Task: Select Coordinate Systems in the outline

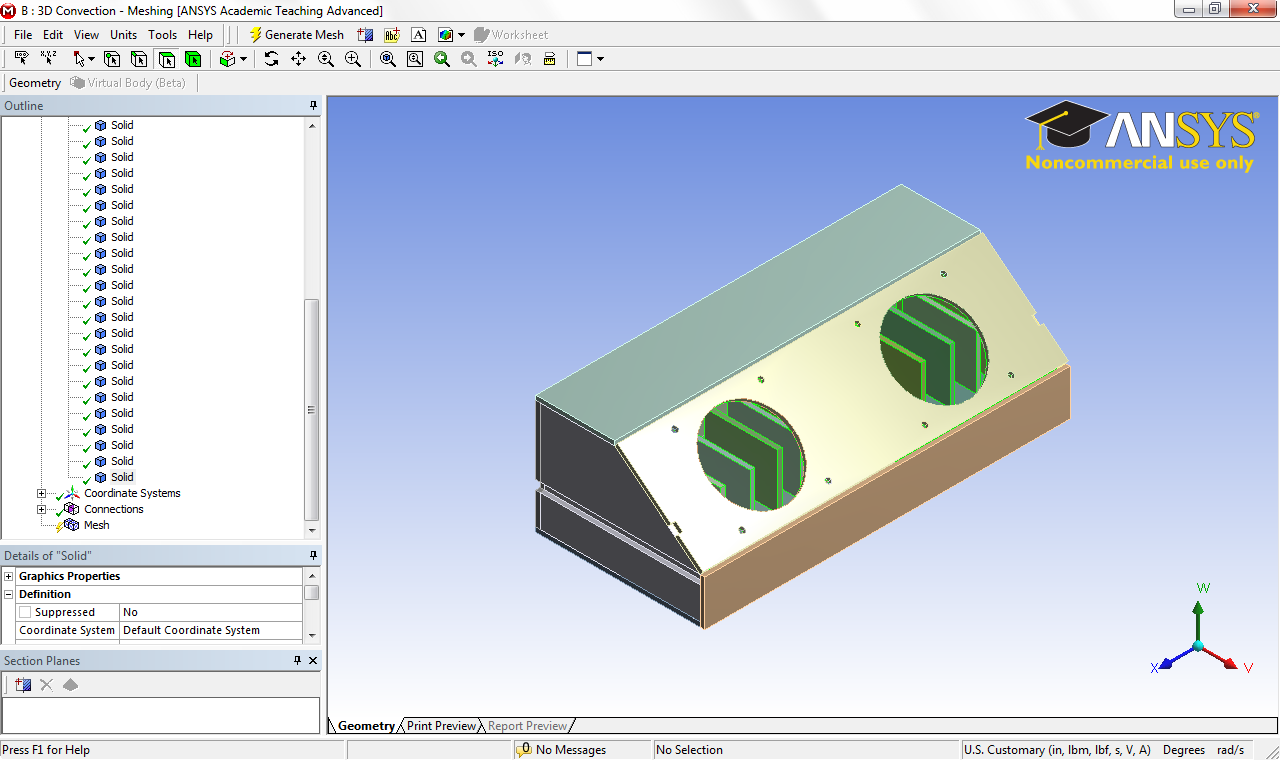Action: click(x=132, y=493)
